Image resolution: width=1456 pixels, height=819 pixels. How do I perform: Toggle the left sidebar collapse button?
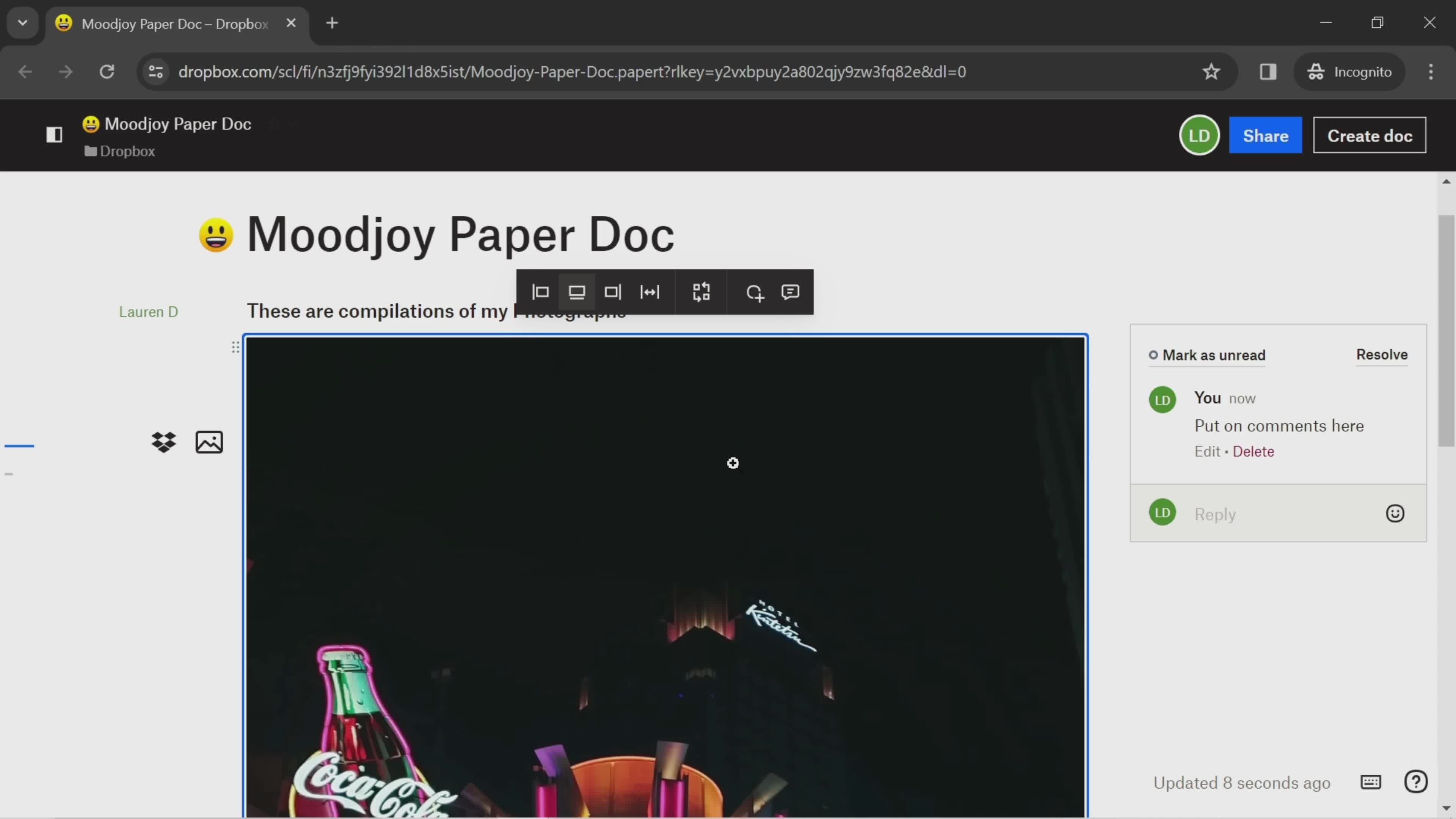point(54,135)
